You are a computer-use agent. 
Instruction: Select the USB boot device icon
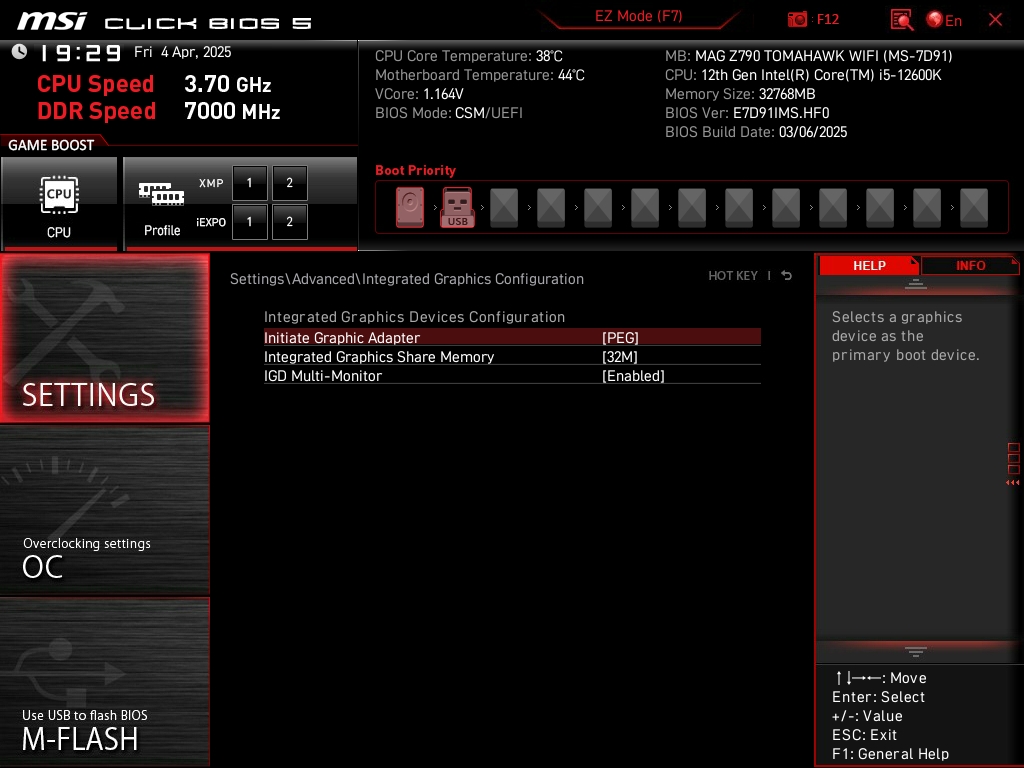click(457, 208)
